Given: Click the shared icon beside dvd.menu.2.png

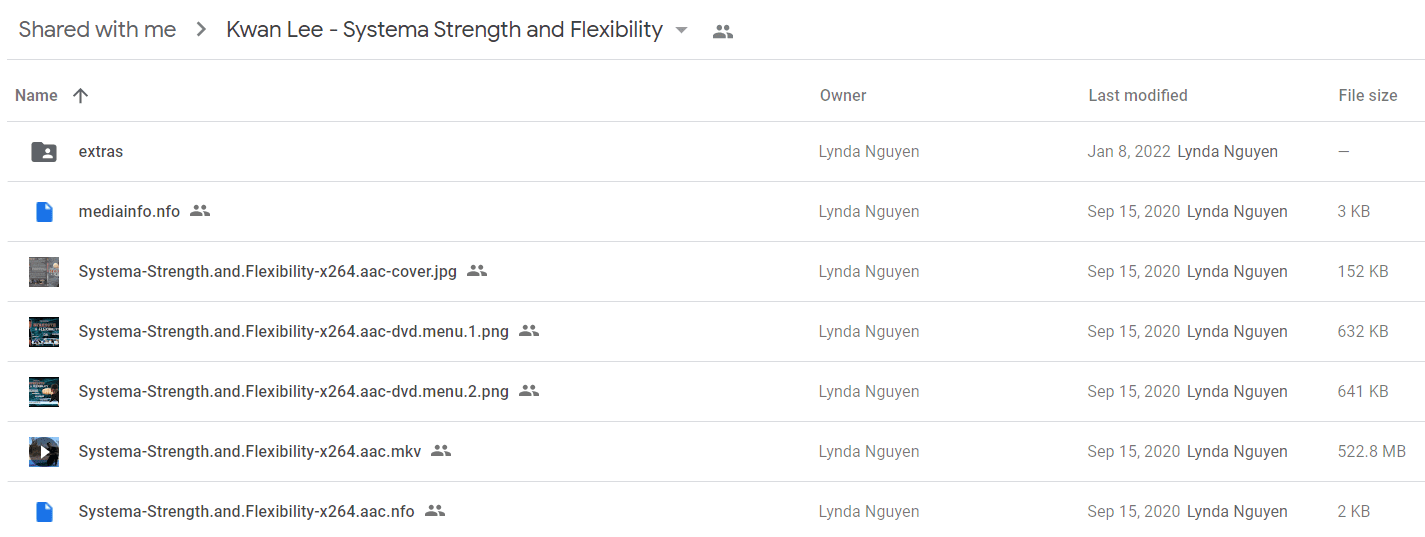Looking at the screenshot, I should click(x=529, y=391).
